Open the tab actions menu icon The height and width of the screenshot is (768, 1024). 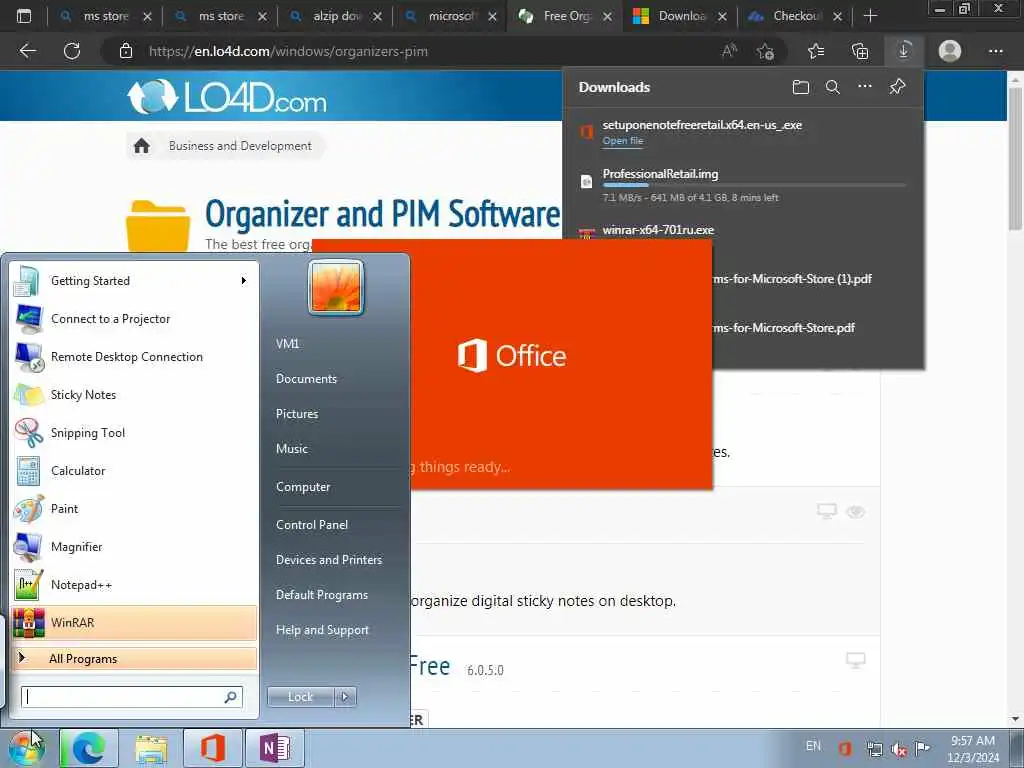(24, 16)
